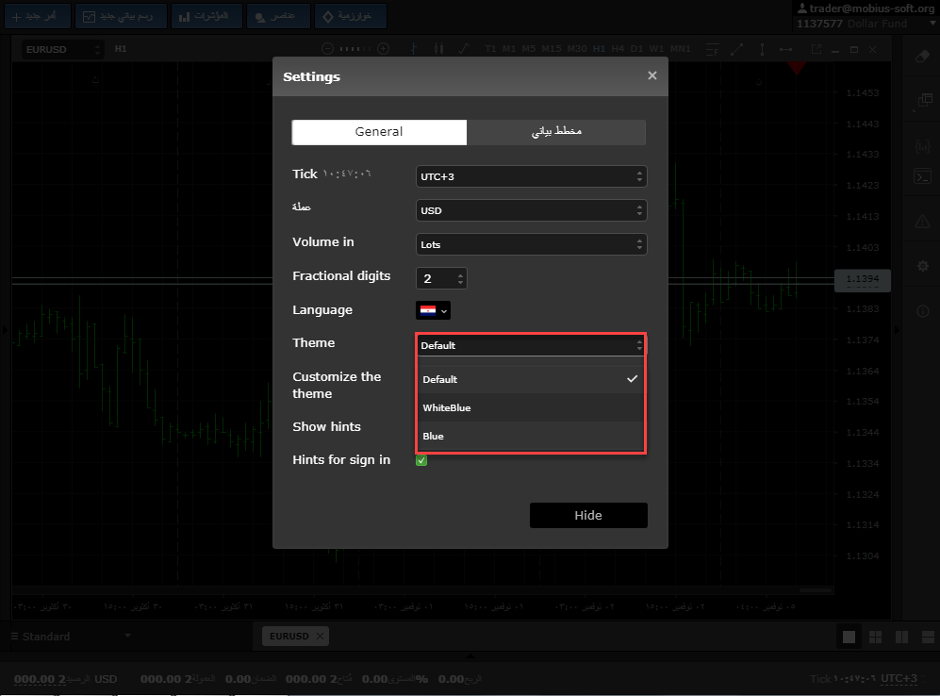This screenshot has width=940, height=696.
Task: Click the new order button أمر جديد
Action: coord(37,16)
